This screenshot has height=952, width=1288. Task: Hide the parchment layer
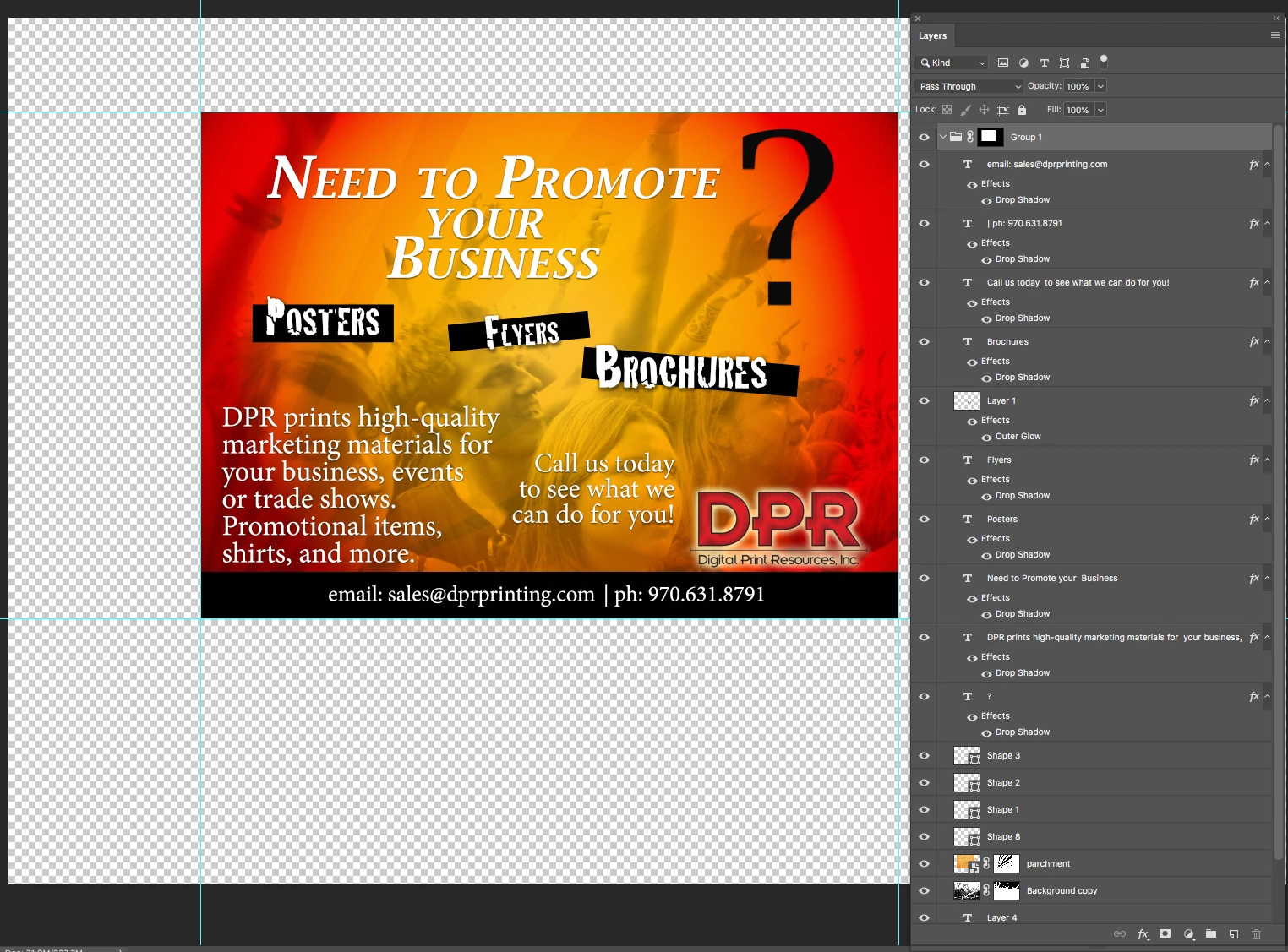(924, 863)
